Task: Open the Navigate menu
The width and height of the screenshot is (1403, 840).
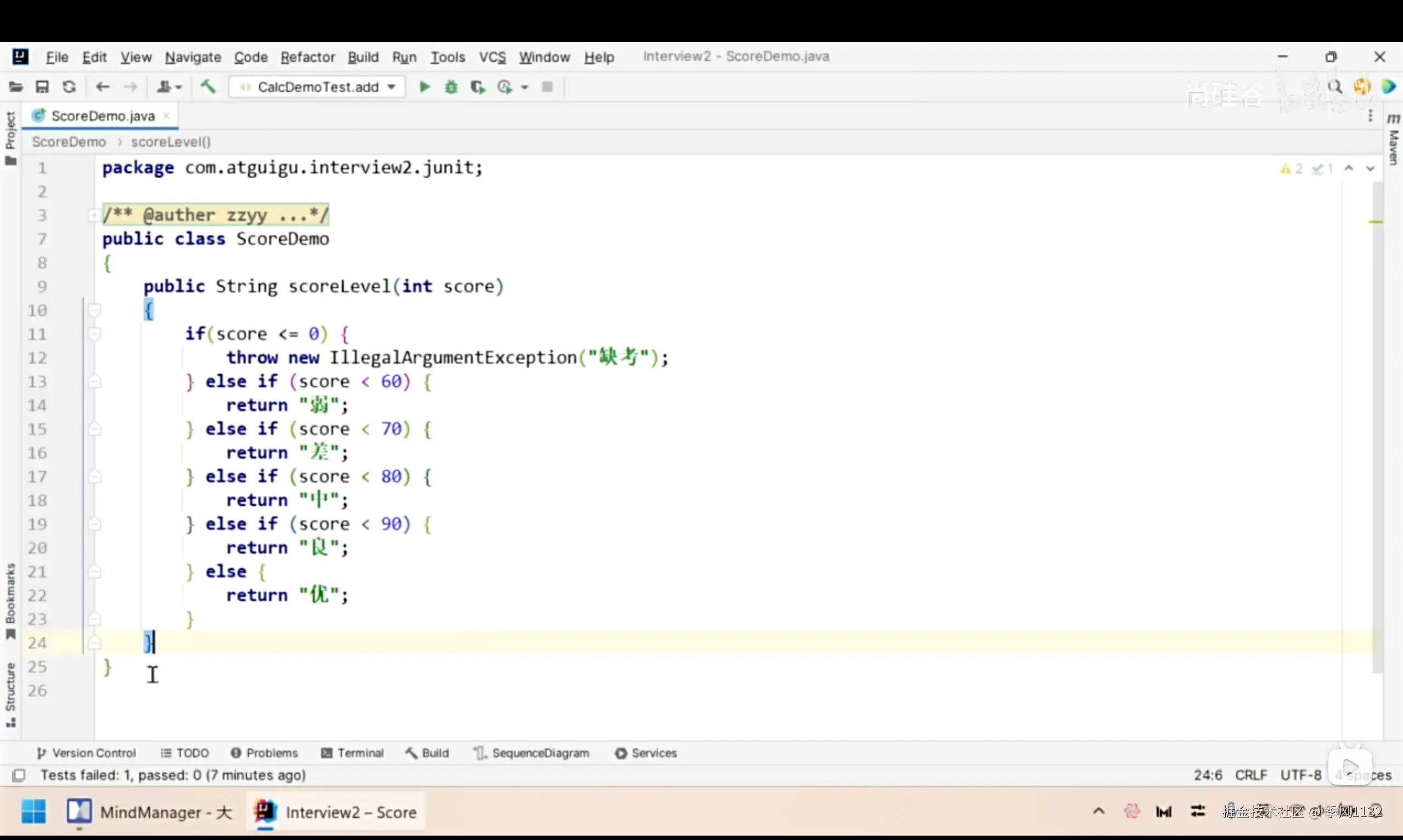Action: (193, 57)
